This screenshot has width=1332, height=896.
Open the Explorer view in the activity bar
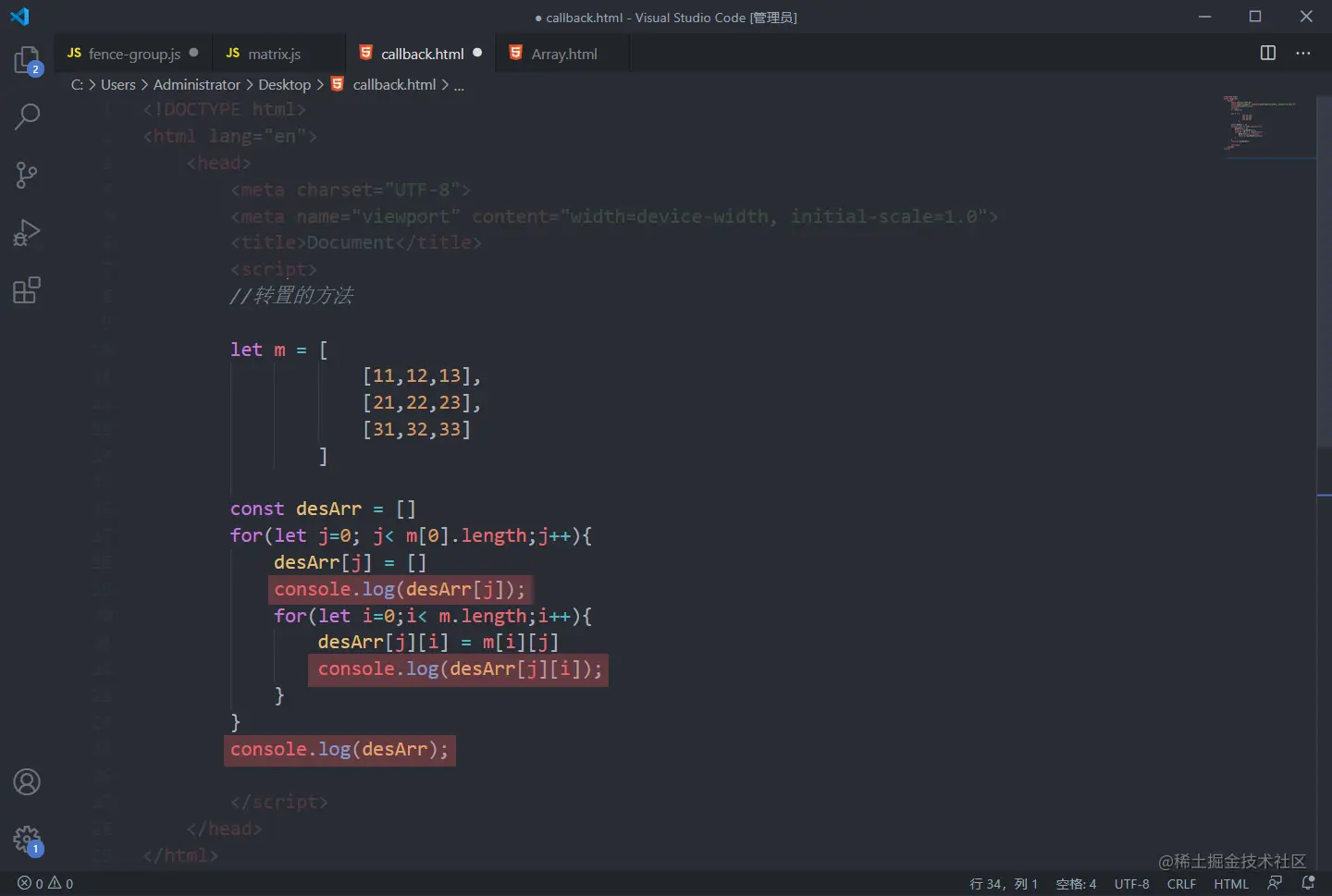point(27,61)
